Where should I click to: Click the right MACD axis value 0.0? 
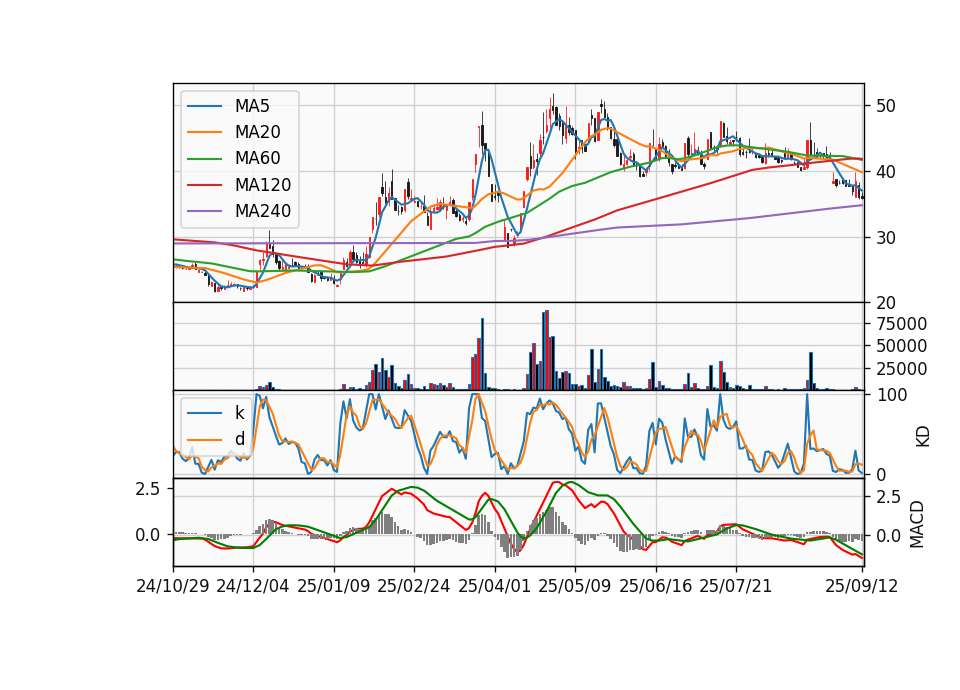[x=889, y=536]
